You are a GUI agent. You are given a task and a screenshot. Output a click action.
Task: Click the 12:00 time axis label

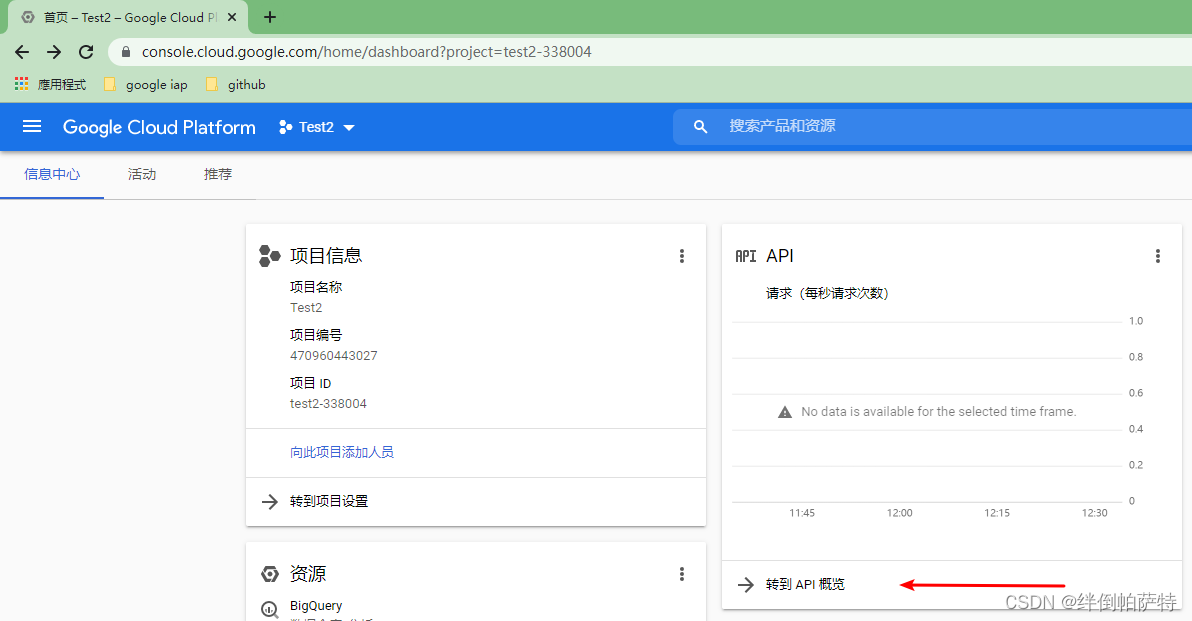point(899,513)
